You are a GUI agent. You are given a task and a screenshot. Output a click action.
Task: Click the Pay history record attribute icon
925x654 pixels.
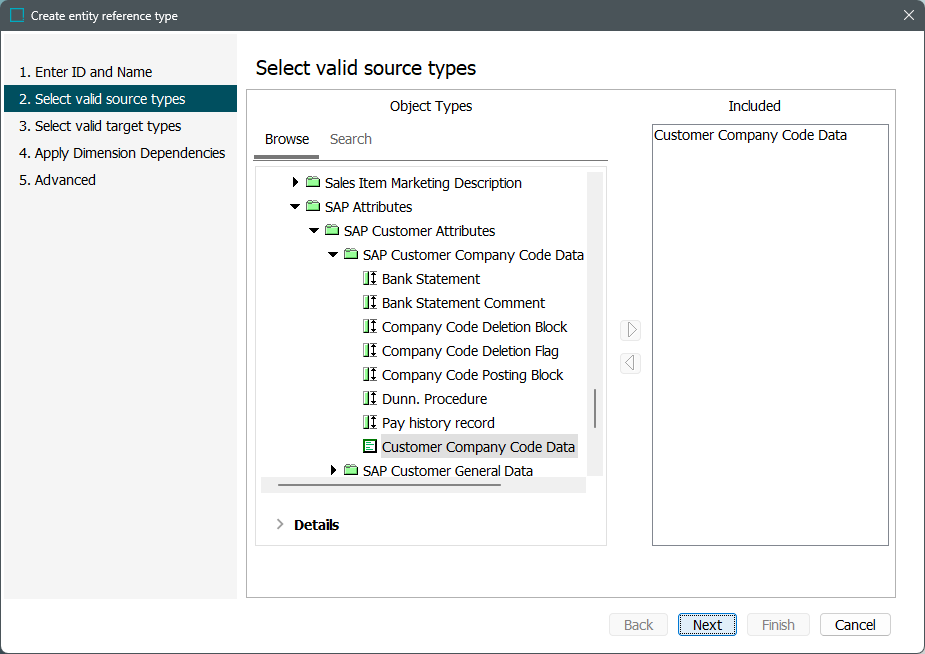(x=369, y=422)
